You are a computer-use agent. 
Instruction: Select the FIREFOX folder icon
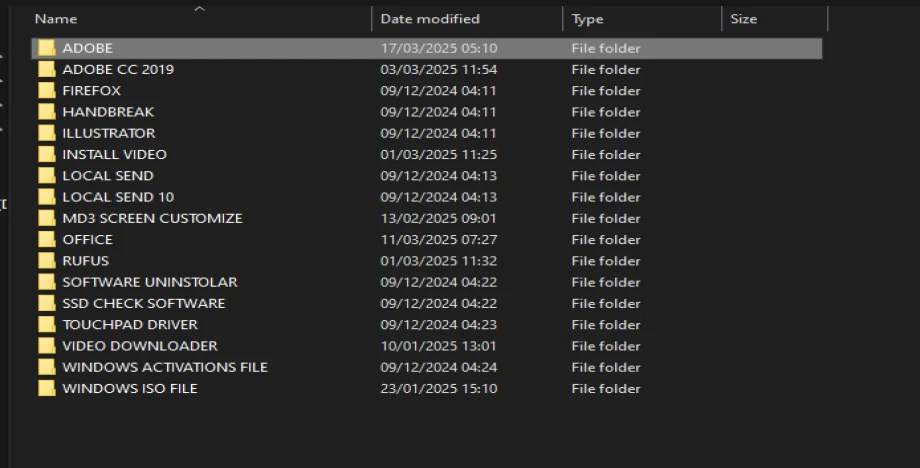pos(46,91)
